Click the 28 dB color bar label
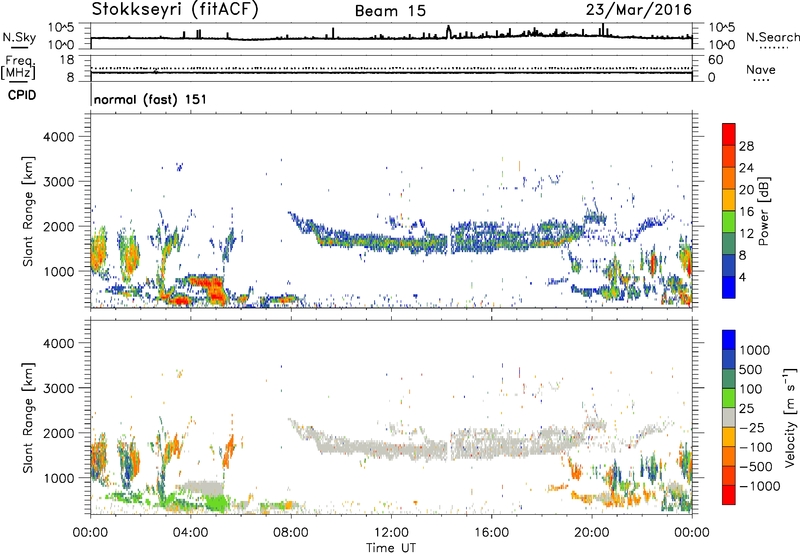This screenshot has height=554, width=800. [x=746, y=146]
